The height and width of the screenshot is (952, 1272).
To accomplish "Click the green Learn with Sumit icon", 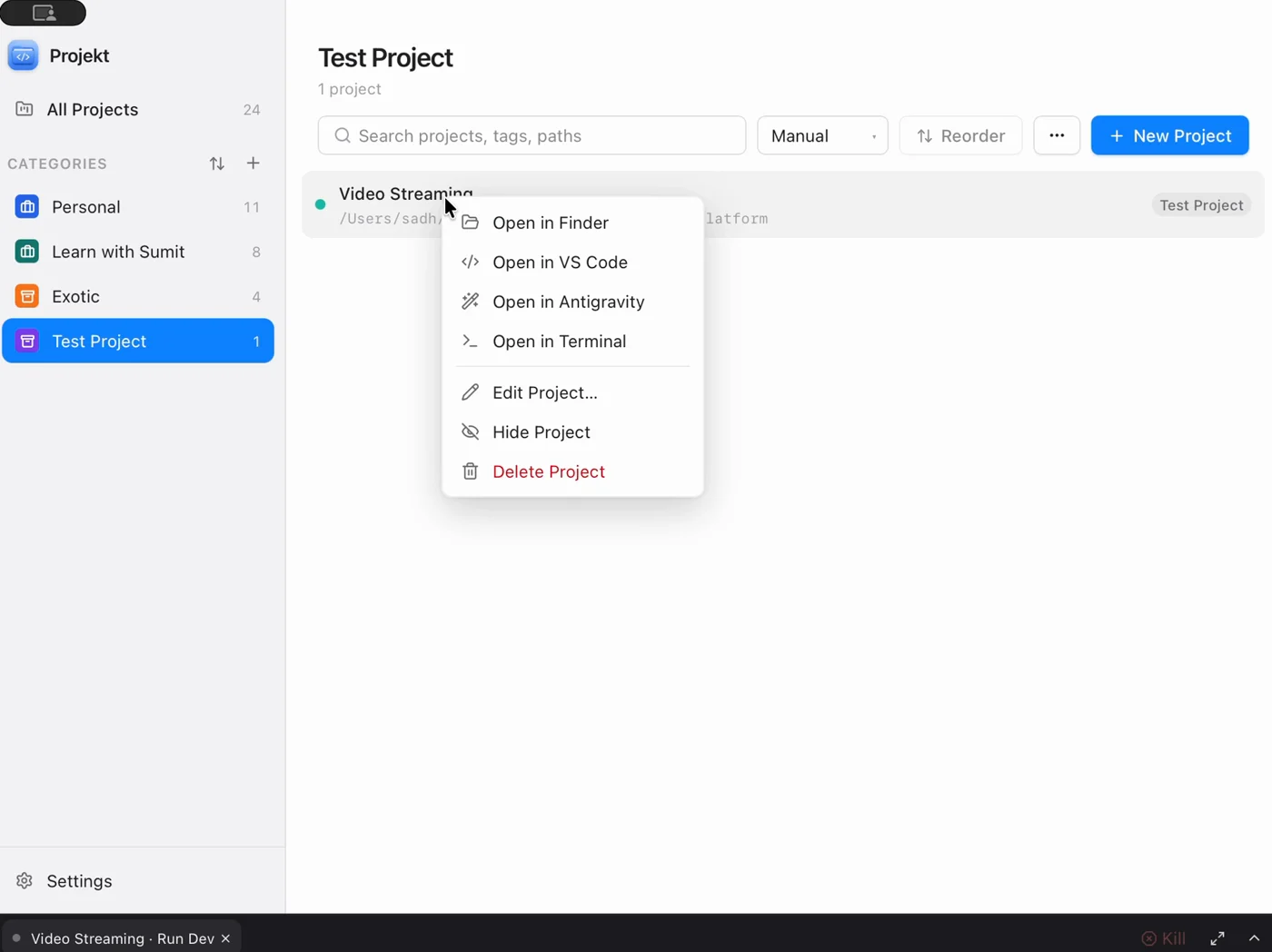I will 27,252.
